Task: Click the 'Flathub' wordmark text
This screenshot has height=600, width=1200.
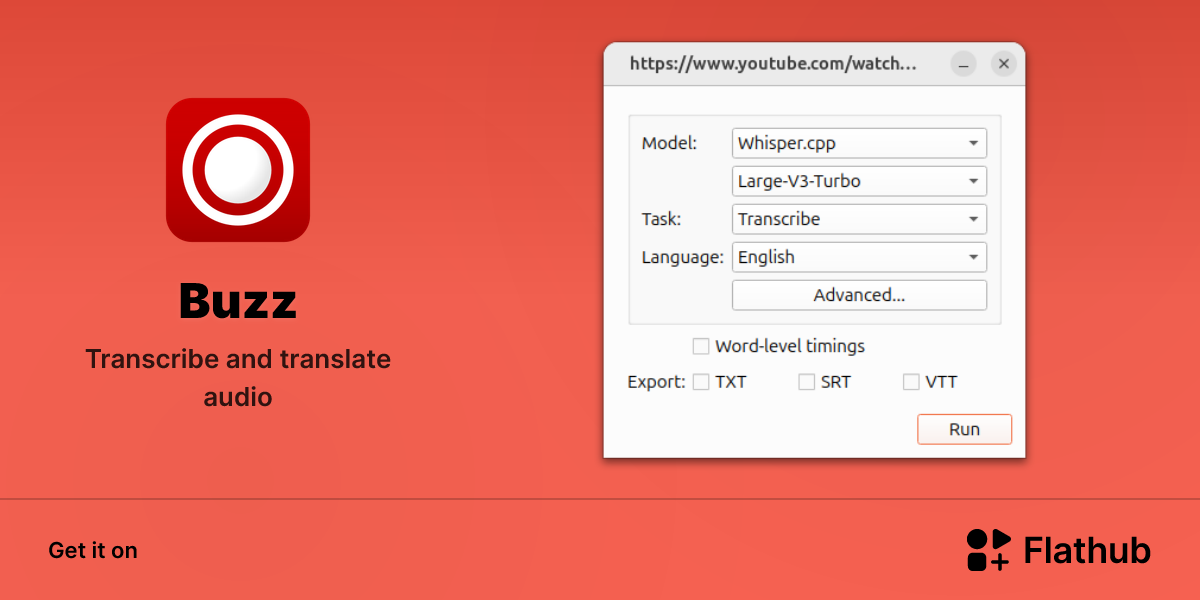Action: tap(1087, 550)
